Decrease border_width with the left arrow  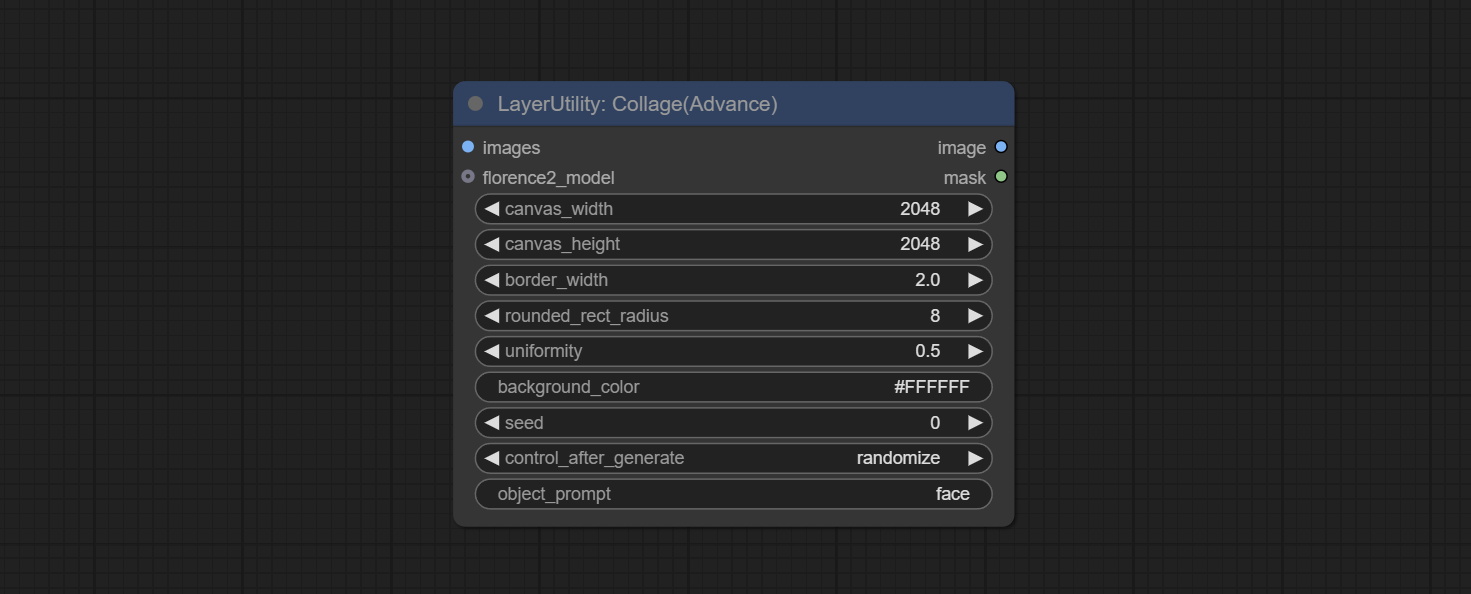click(x=491, y=280)
